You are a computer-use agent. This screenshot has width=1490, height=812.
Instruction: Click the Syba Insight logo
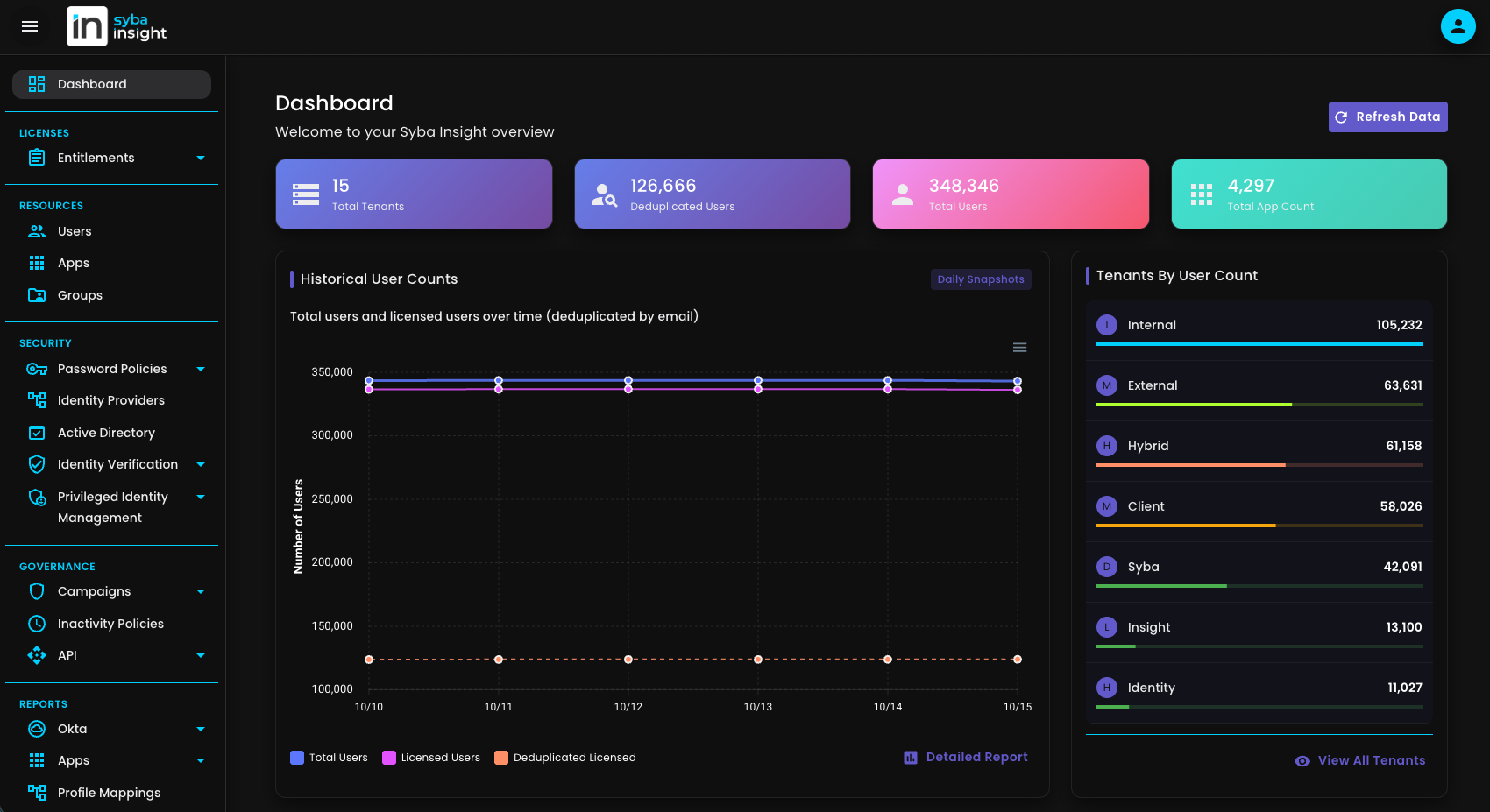117,26
